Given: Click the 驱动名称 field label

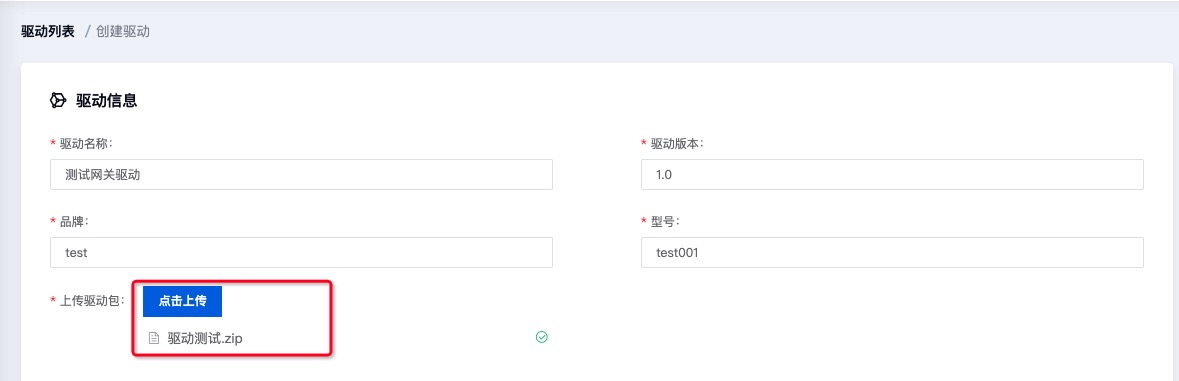Looking at the screenshot, I should tap(86, 143).
